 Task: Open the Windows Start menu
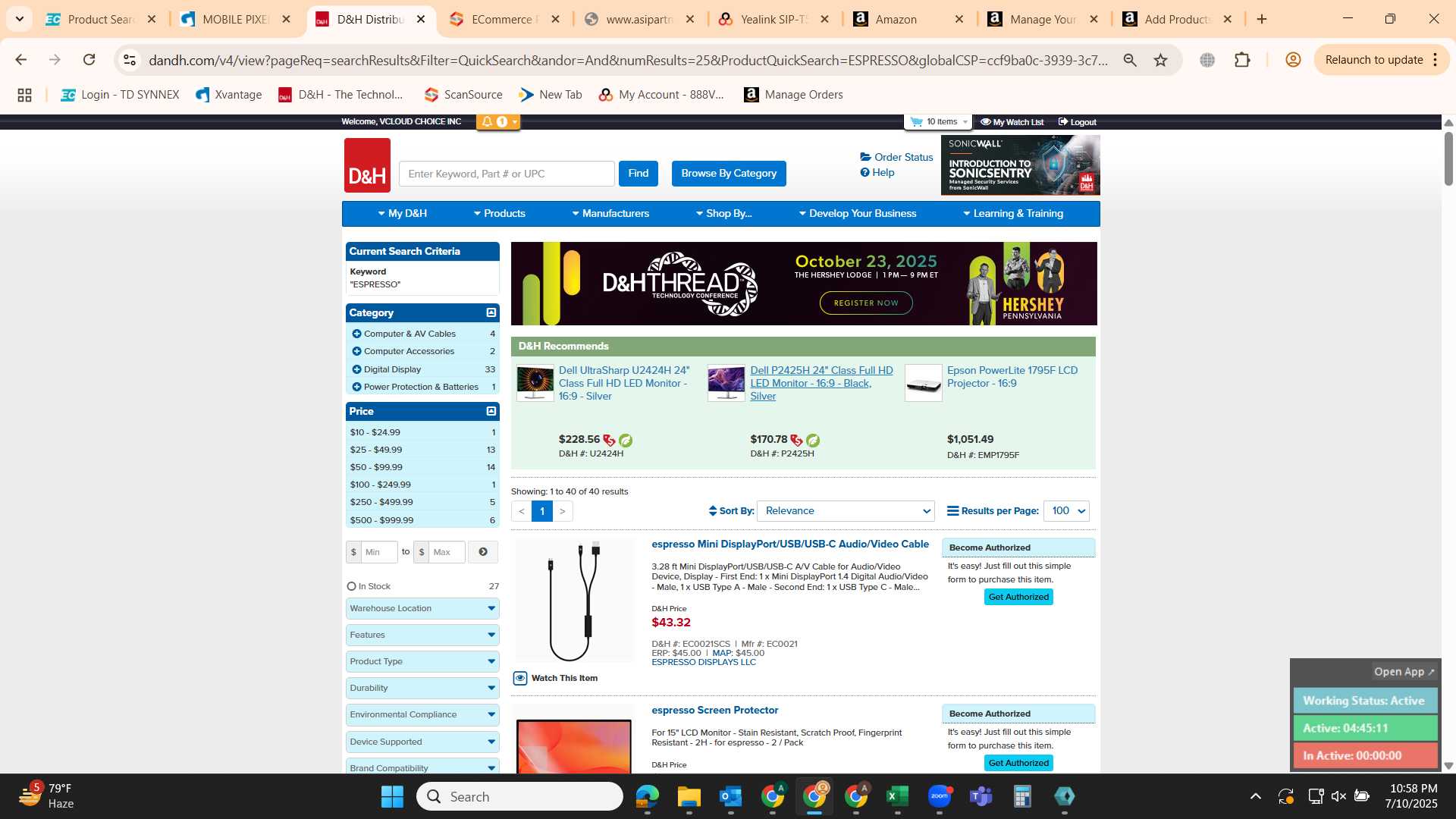(x=392, y=796)
